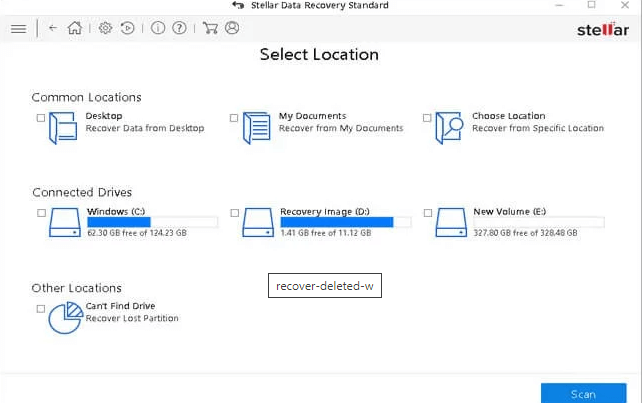
Task: Close the Stellar Data Recovery window
Action: [625, 5]
